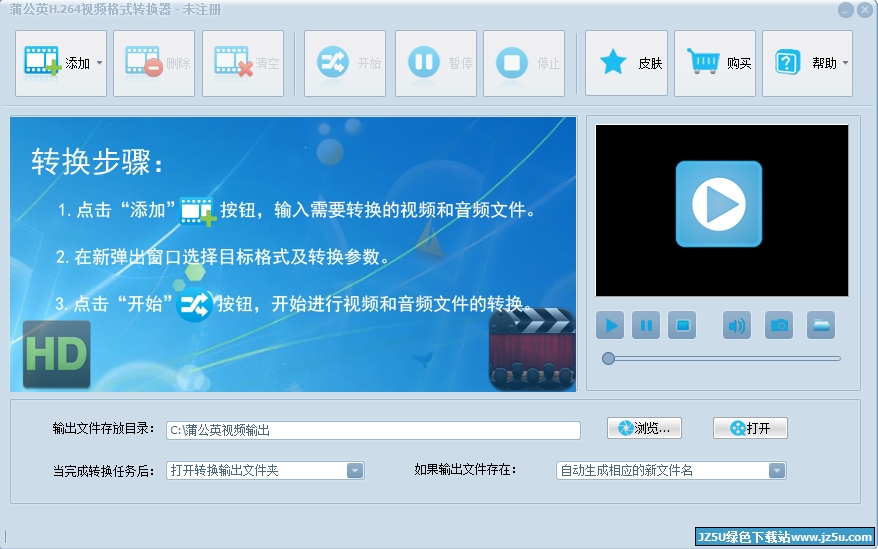Toggle the preview volume speaker icon
The image size is (878, 549).
[x=737, y=325]
